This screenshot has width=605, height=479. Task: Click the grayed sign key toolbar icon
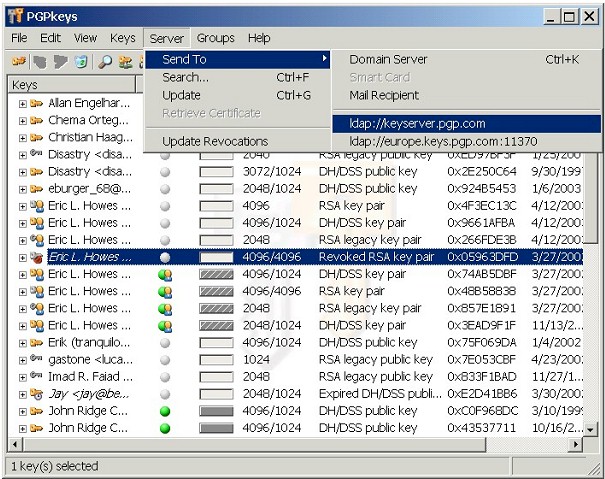point(61,62)
